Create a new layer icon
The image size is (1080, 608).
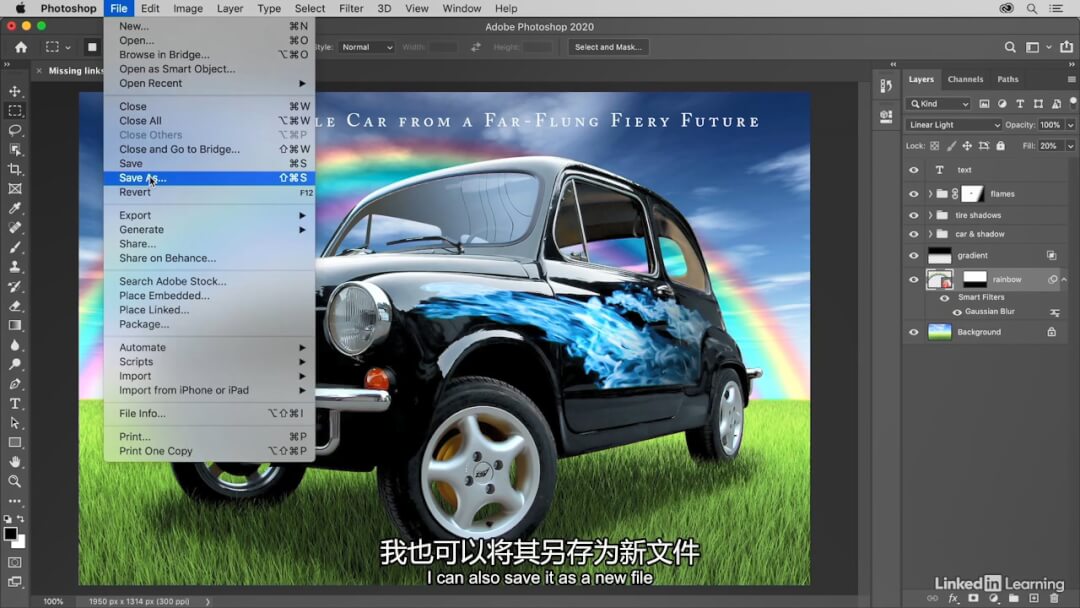tap(1034, 598)
